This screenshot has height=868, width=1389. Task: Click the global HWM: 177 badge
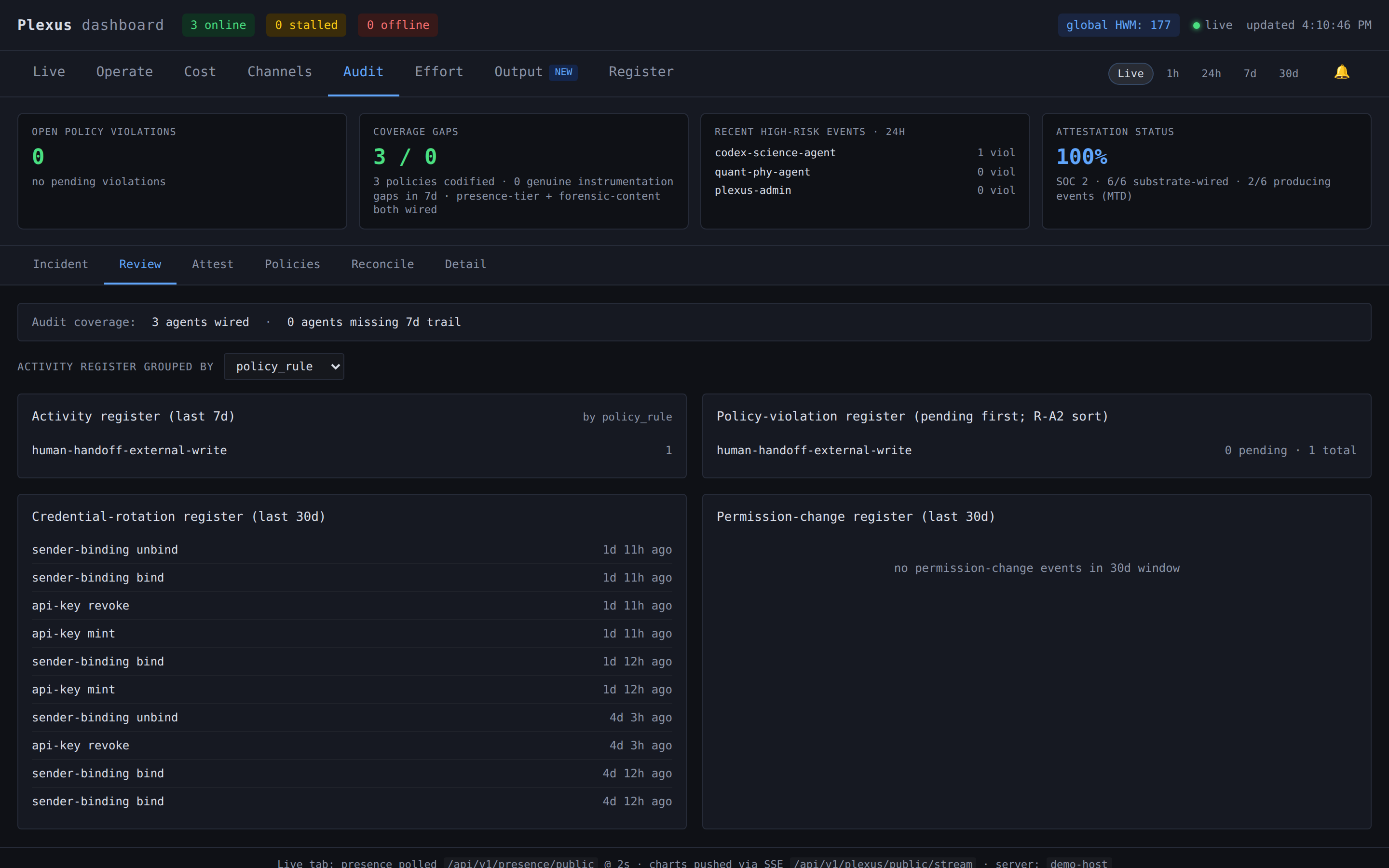click(x=1118, y=25)
